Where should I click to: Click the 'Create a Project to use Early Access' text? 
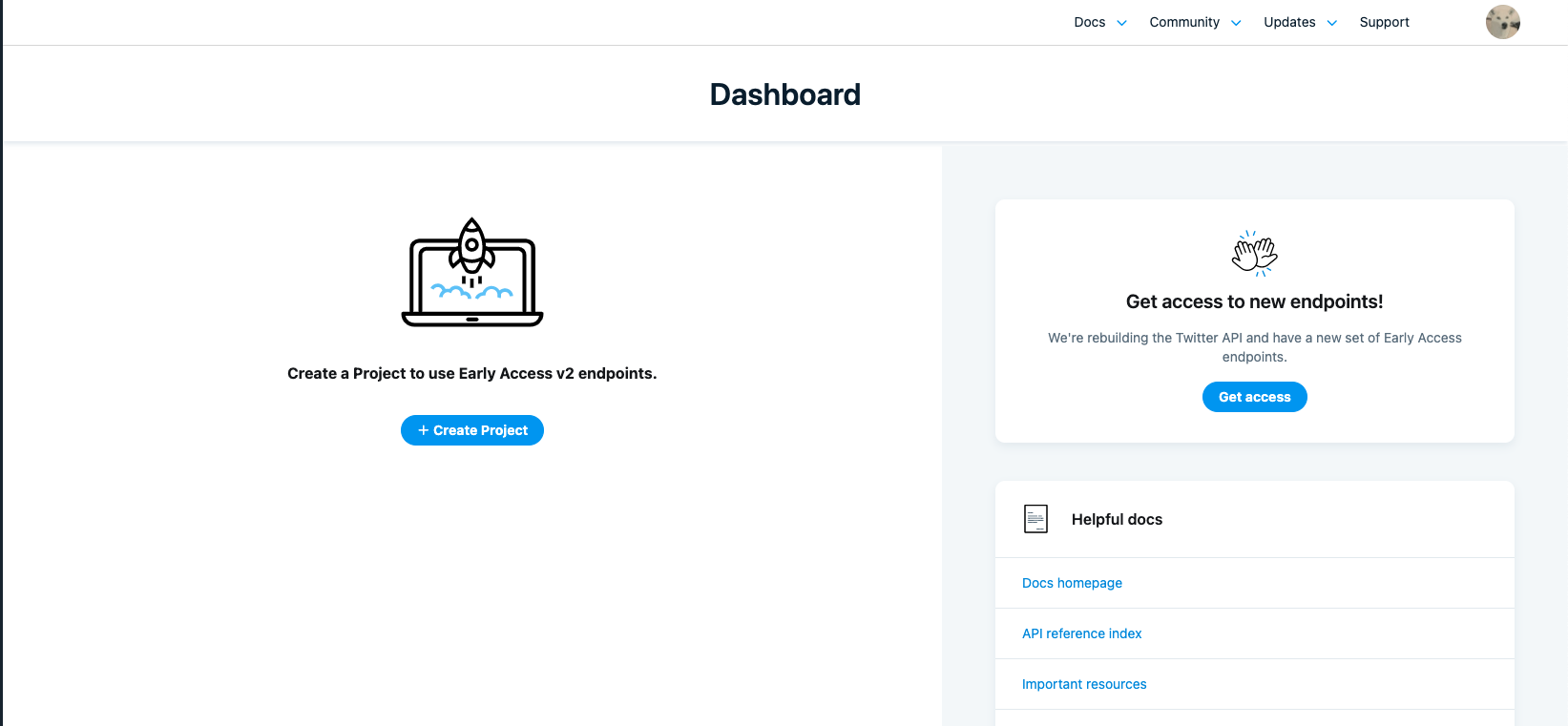click(x=472, y=373)
